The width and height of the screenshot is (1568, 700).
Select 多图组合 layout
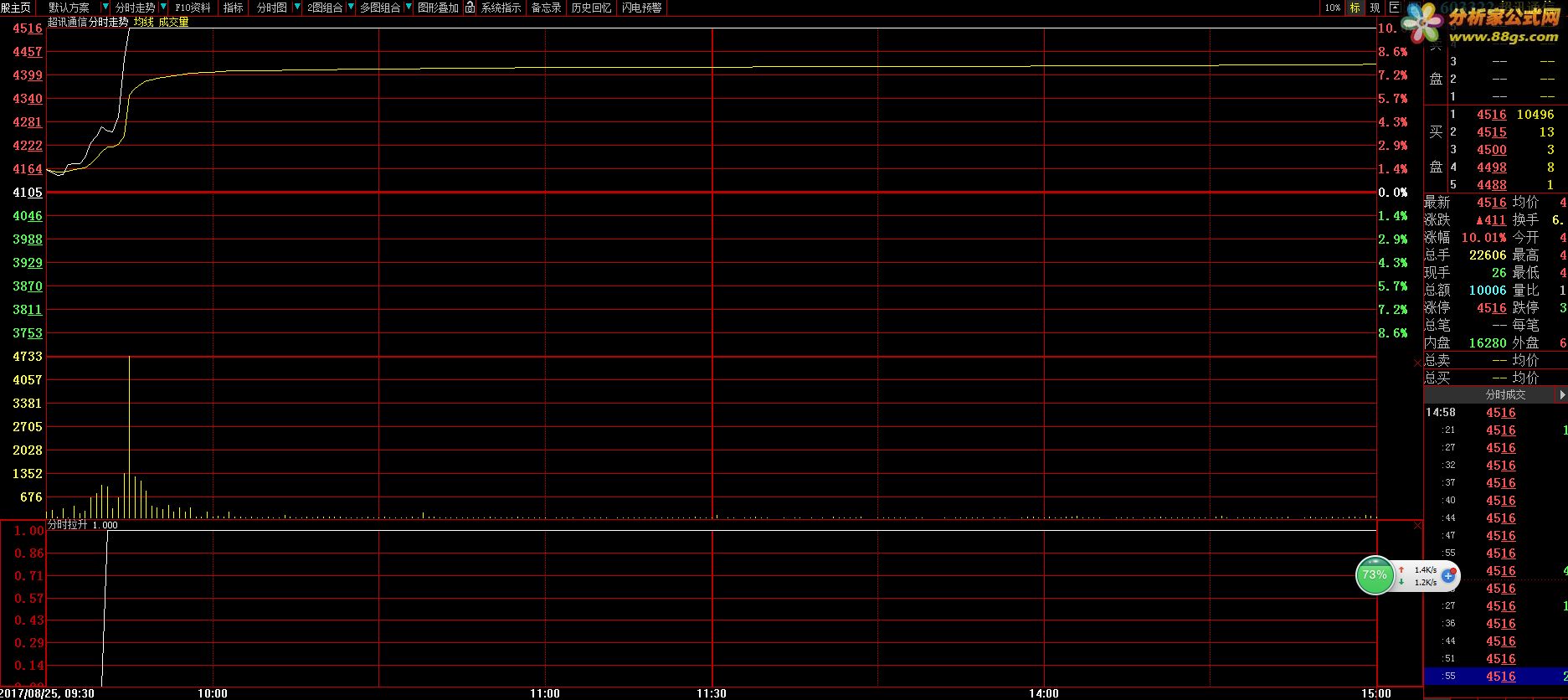click(x=380, y=8)
